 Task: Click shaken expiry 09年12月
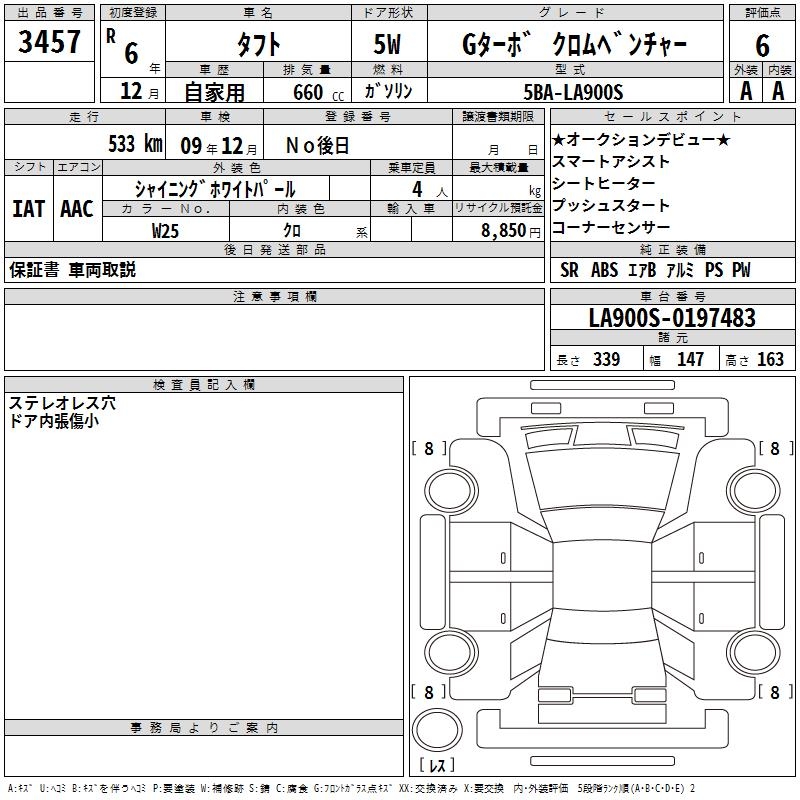coord(219,146)
